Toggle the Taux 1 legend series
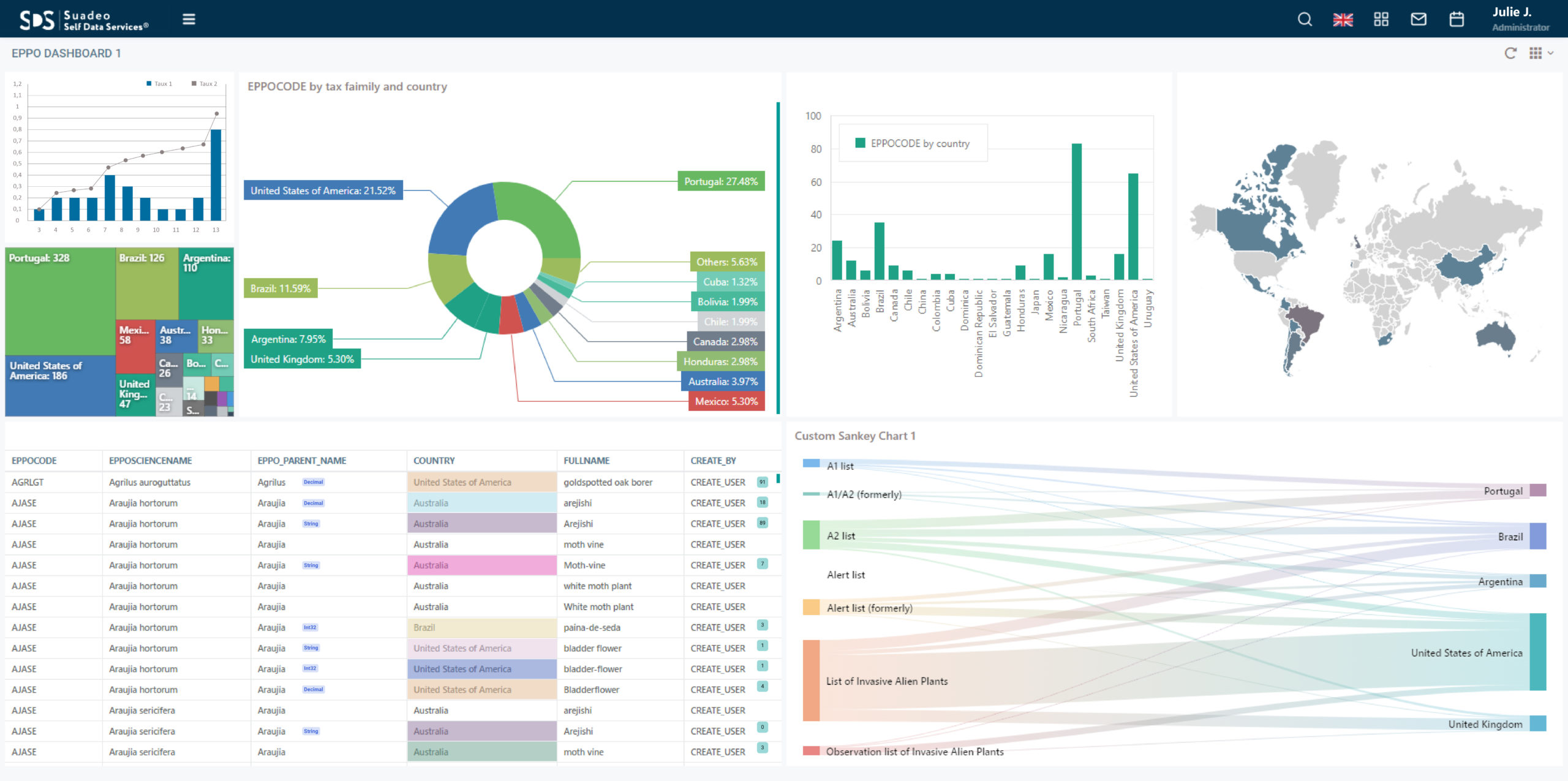 pos(159,84)
